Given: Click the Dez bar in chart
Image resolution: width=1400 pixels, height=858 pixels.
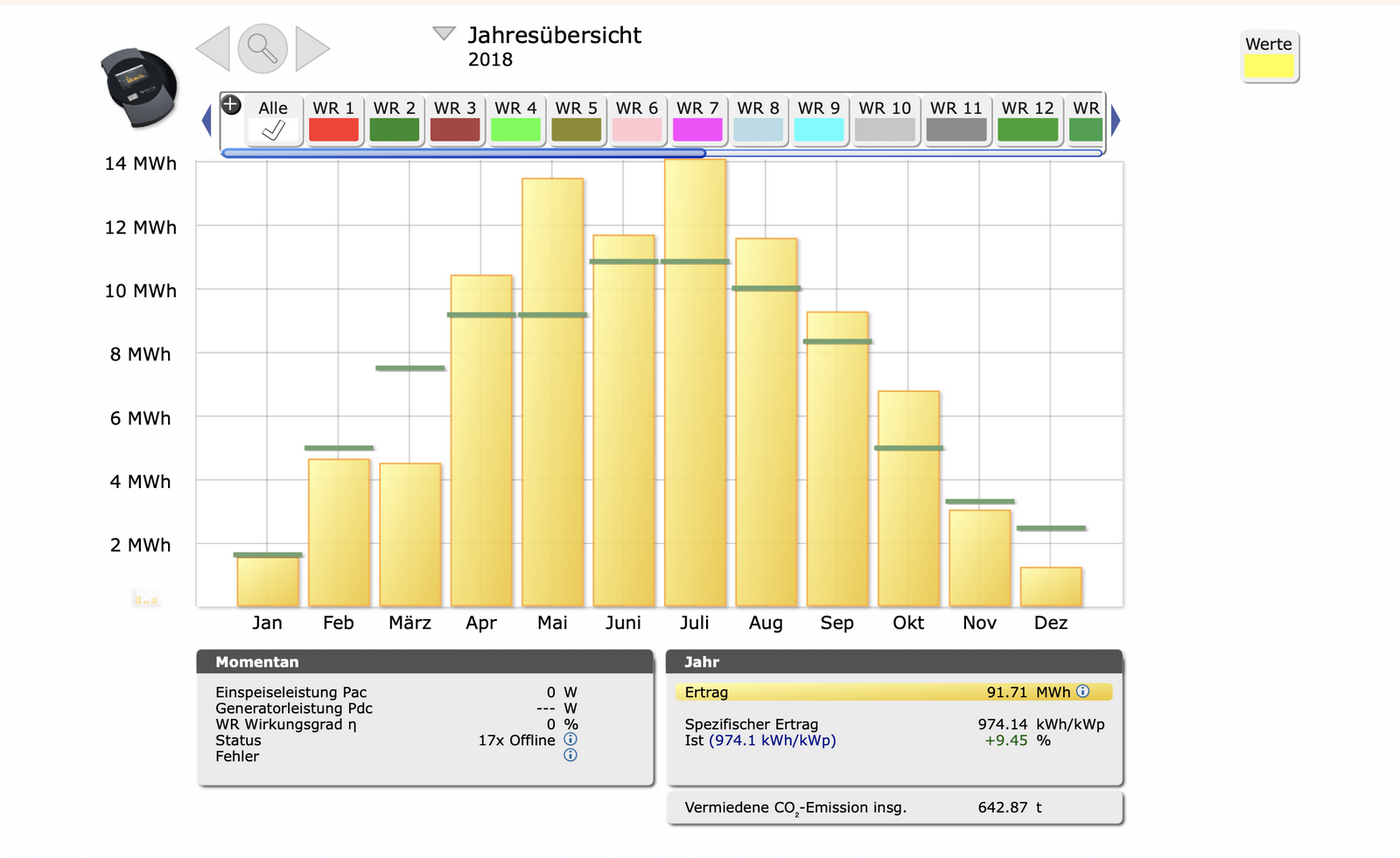Looking at the screenshot, I should [1051, 587].
